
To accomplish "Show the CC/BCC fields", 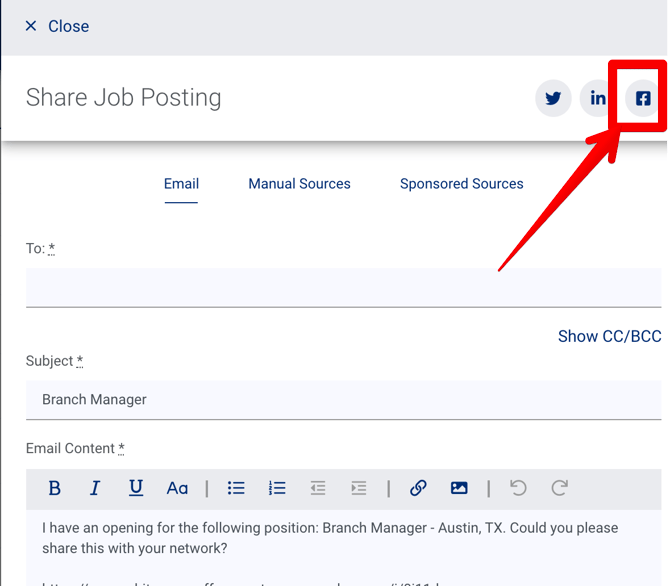I will (609, 336).
